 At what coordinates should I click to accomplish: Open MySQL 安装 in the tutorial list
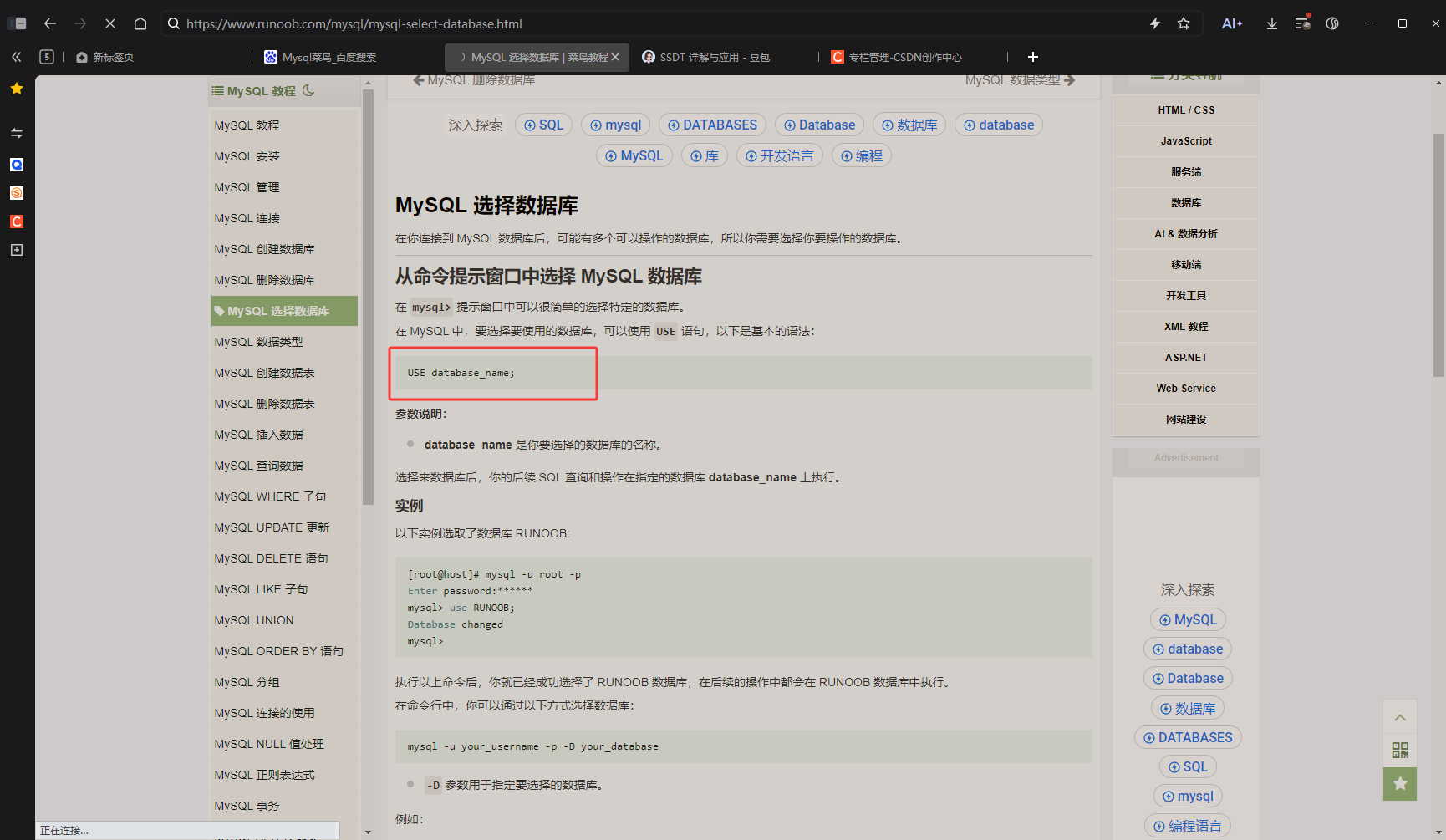pyautogui.click(x=247, y=156)
